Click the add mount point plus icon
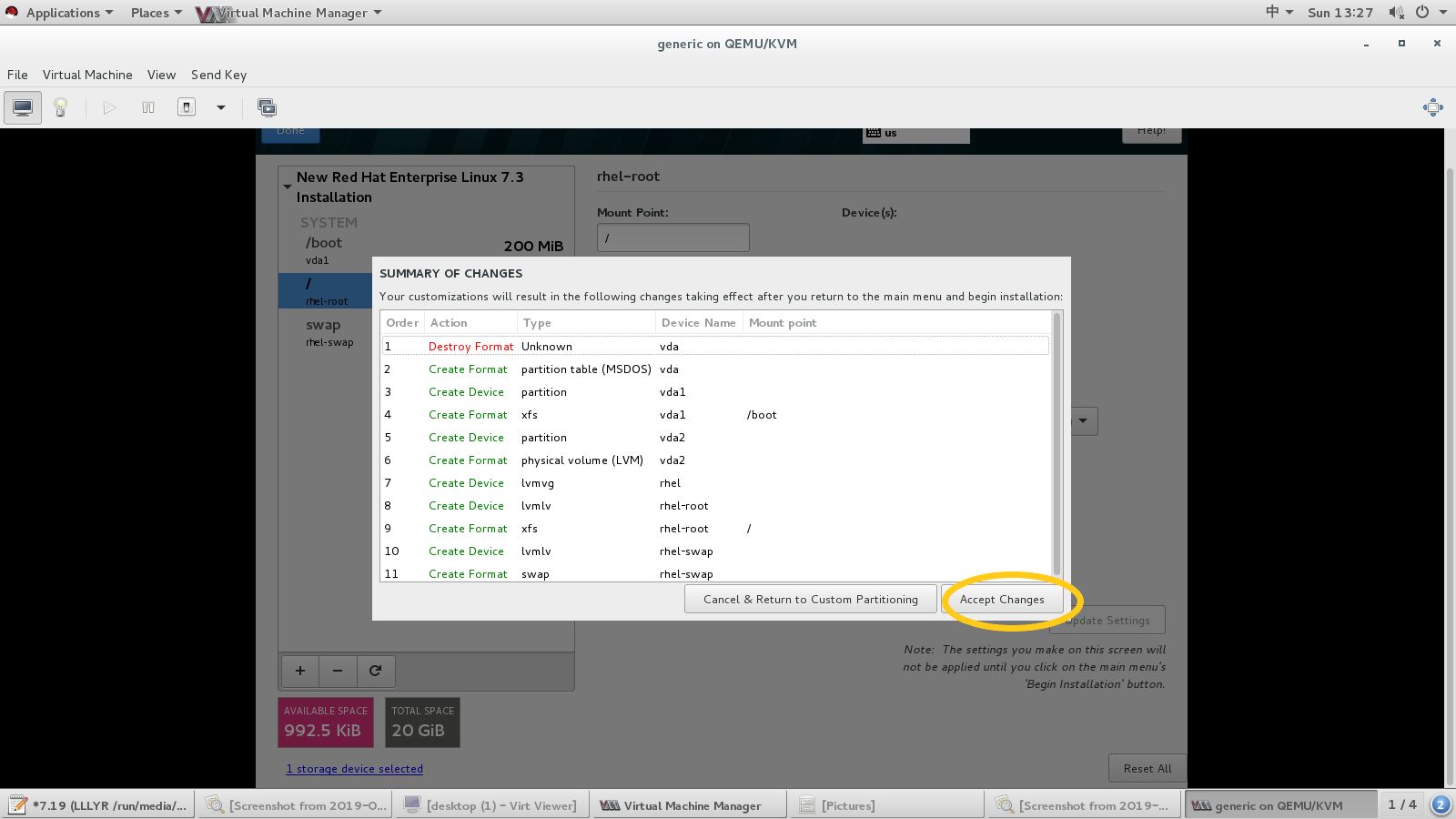Viewport: 1456px width, 819px height. point(300,671)
